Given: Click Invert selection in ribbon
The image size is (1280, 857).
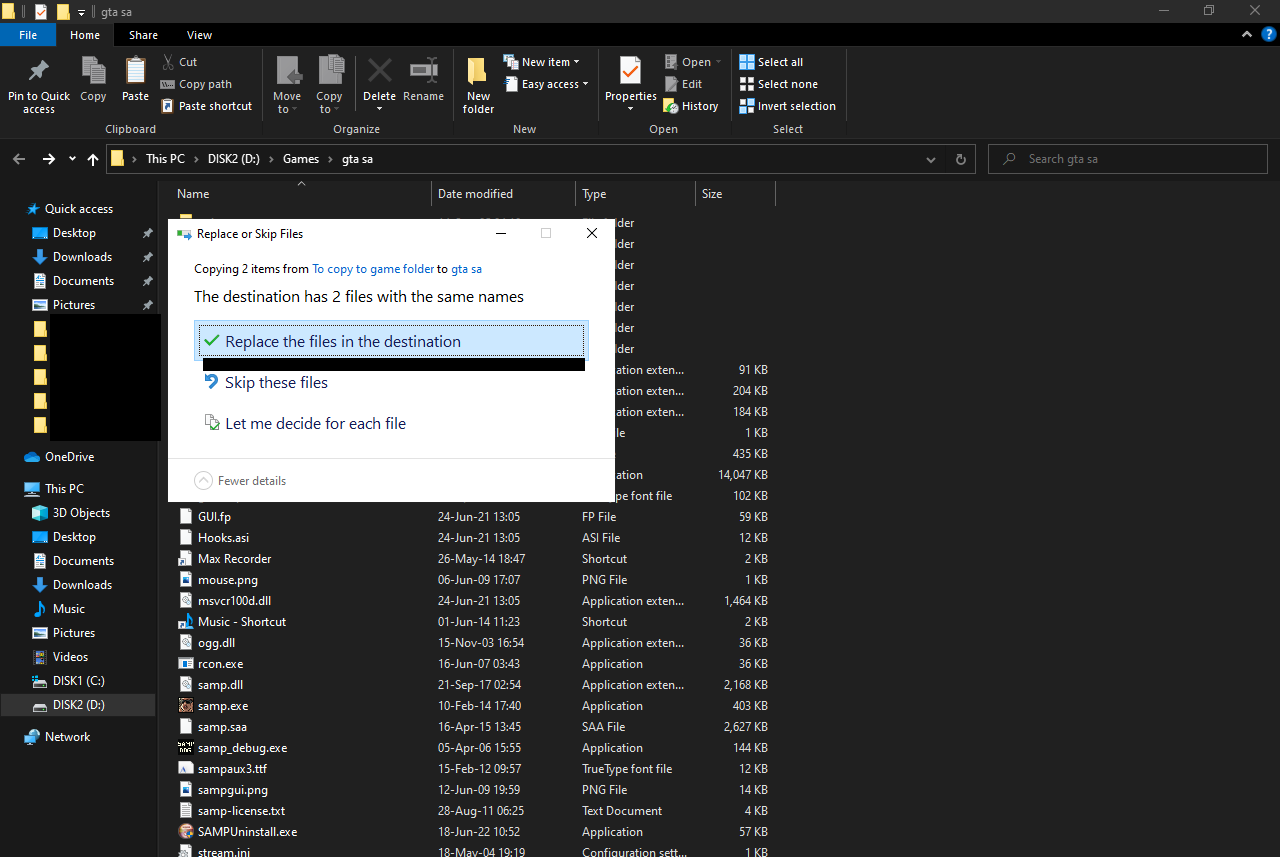Looking at the screenshot, I should click(x=787, y=106).
